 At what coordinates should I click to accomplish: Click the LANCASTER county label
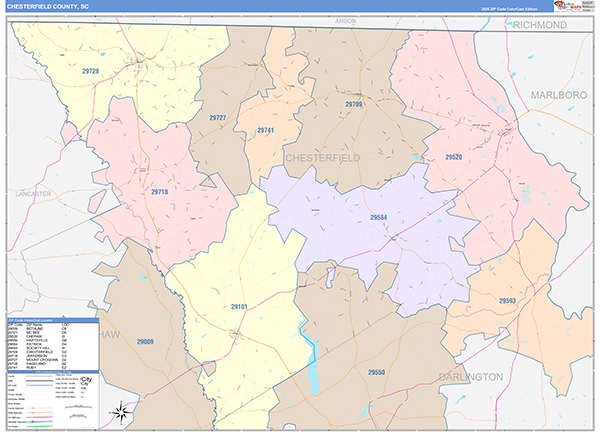coord(33,194)
